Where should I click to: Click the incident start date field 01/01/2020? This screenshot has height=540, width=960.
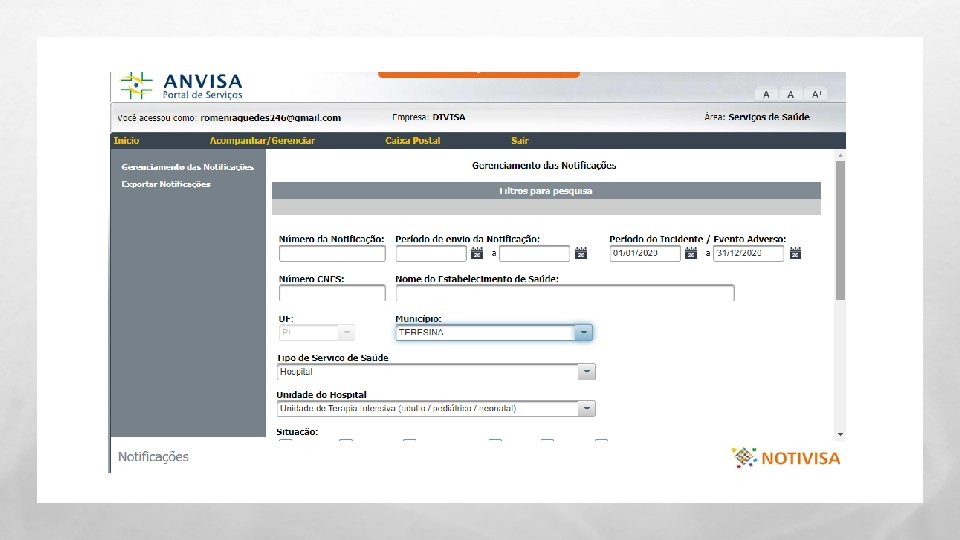pos(645,253)
